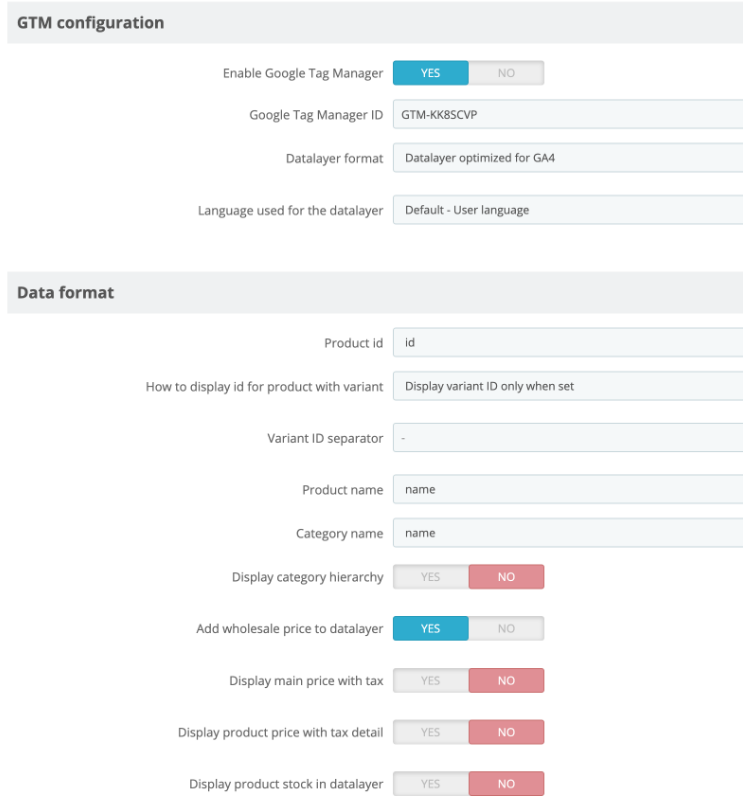This screenshot has width=743, height=797.
Task: Click NO for Display category hierarchy
Action: click(506, 577)
